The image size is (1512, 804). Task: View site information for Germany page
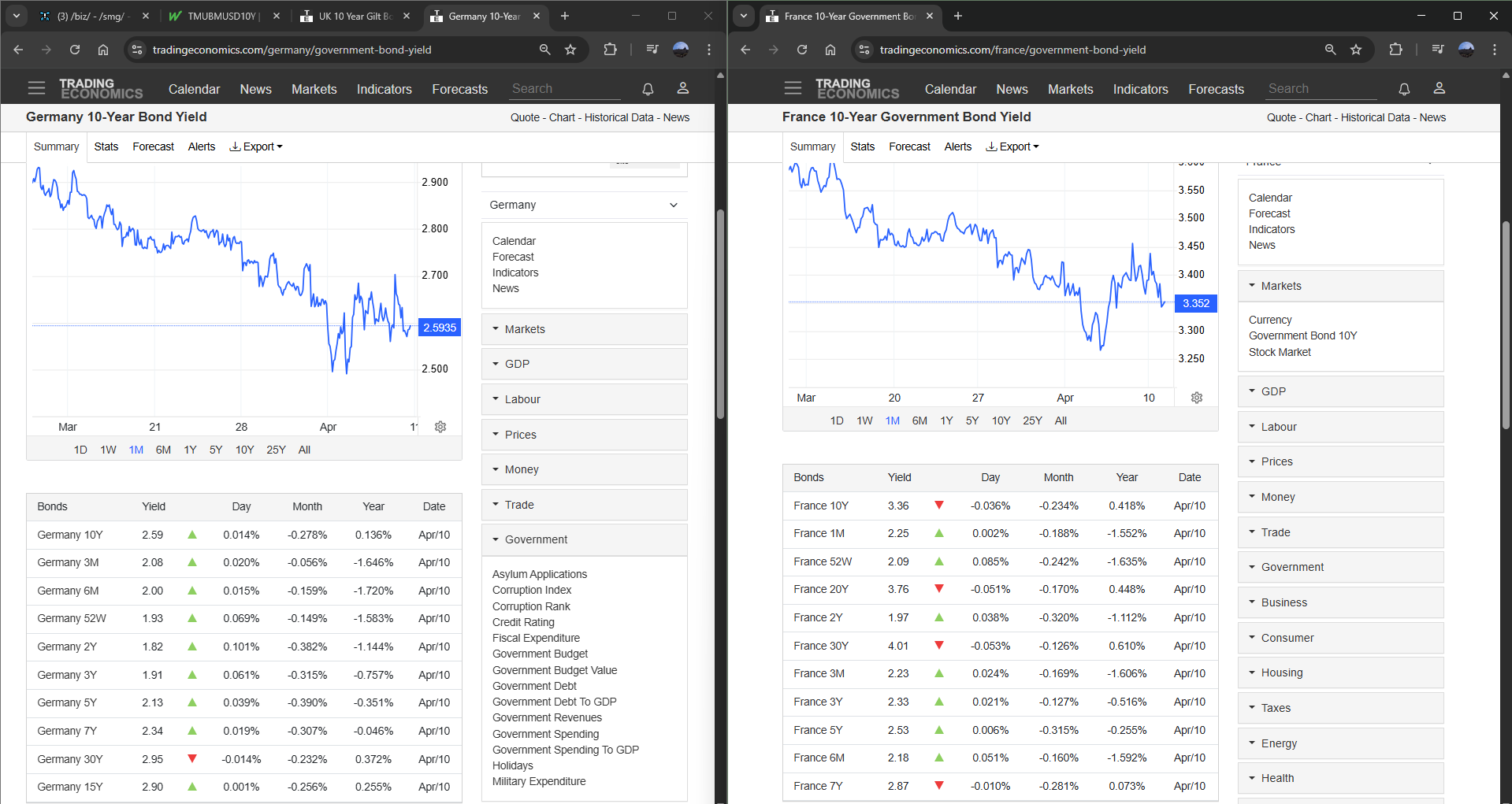(x=137, y=50)
